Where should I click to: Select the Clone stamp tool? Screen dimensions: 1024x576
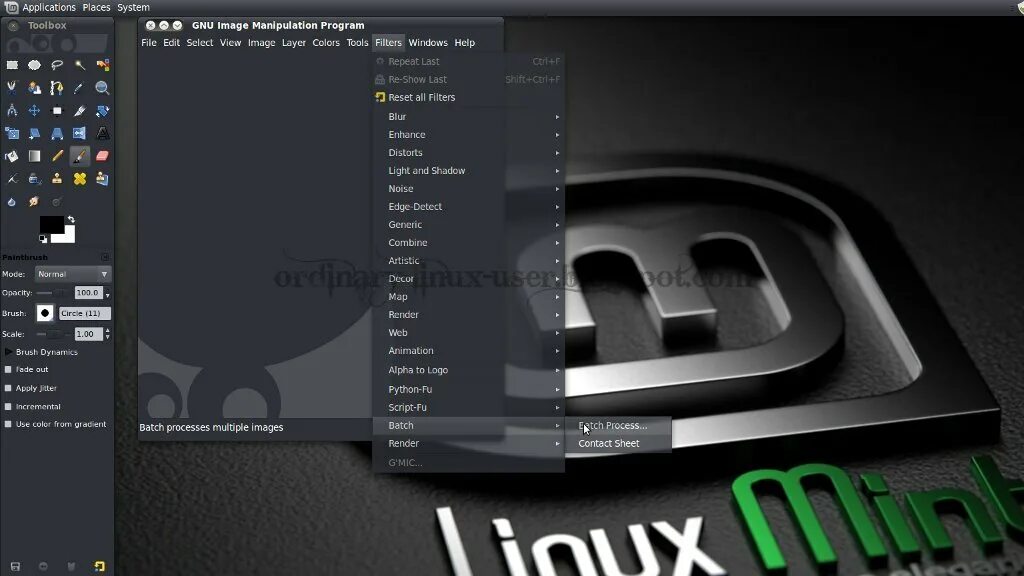click(x=57, y=178)
